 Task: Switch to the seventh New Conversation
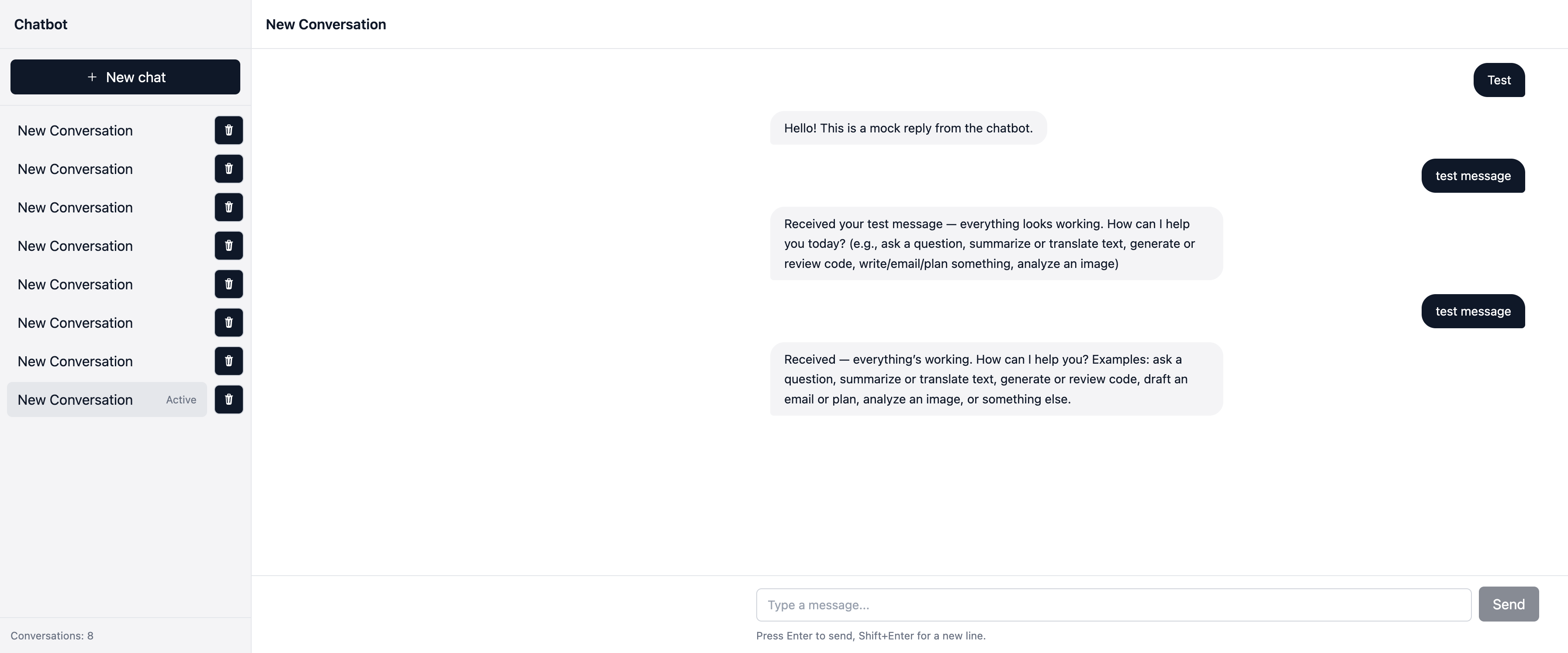76,361
